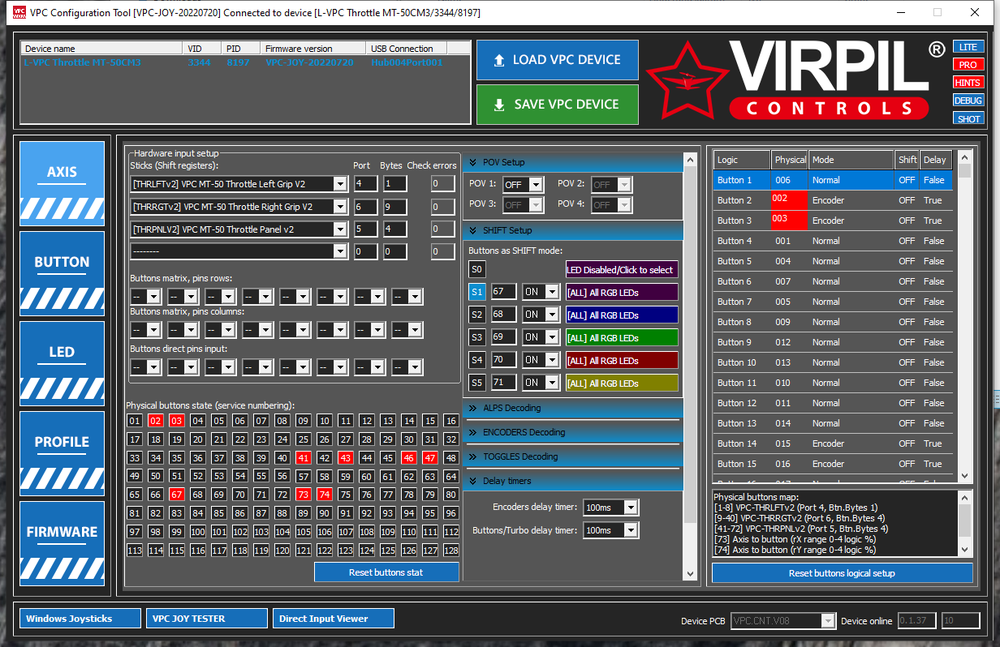Click scroll down arrow of logic list
The height and width of the screenshot is (647, 1000).
click(964, 475)
